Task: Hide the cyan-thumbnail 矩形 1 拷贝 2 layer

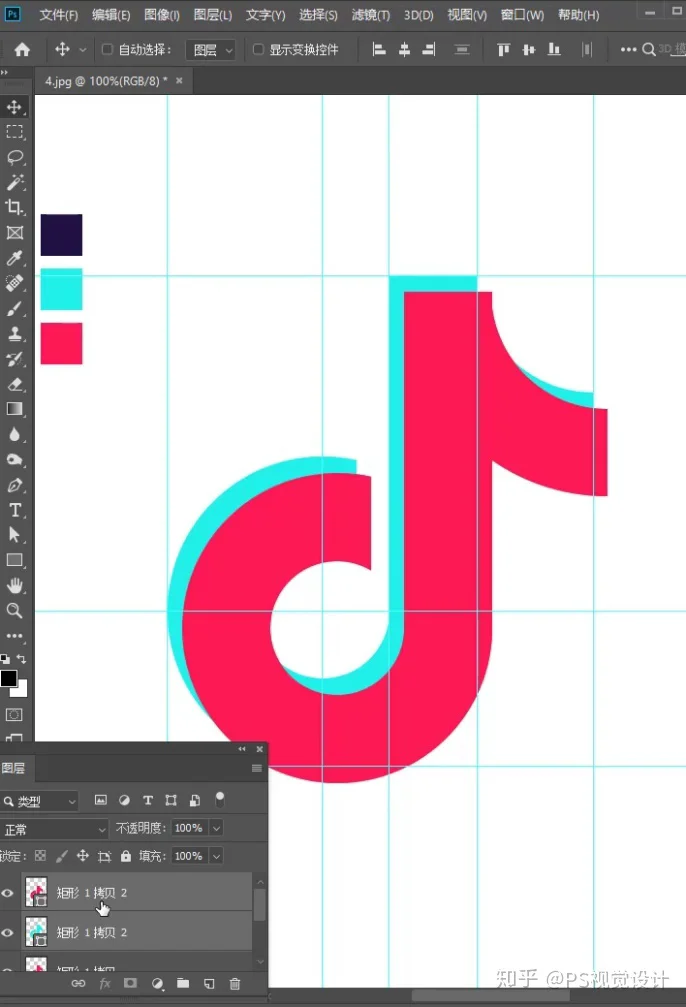Action: coord(8,933)
